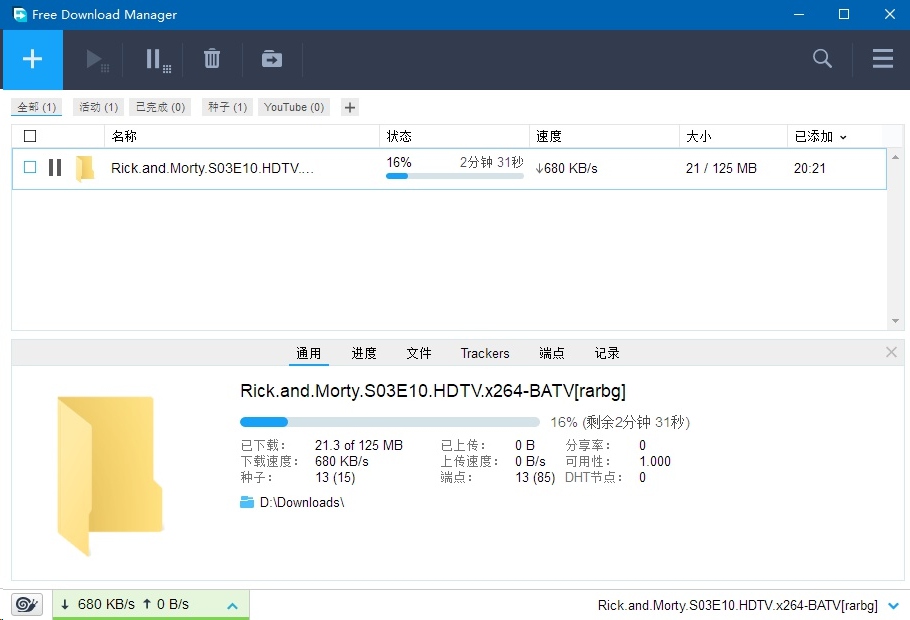Click the snail speed-limit icon in status bar
Screen dimensions: 910x620
pos(26,604)
